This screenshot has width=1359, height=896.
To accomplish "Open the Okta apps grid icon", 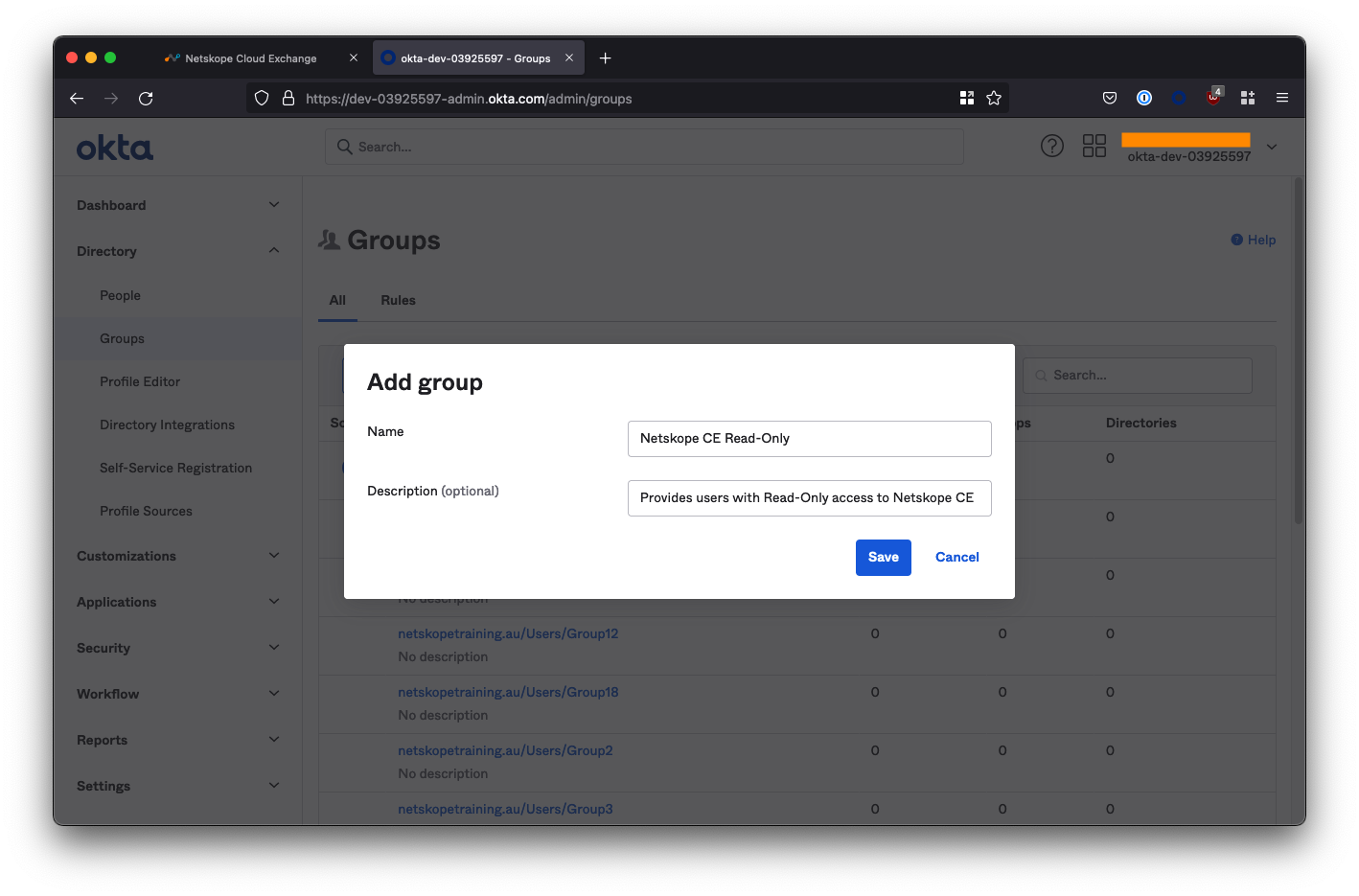I will click(1094, 146).
